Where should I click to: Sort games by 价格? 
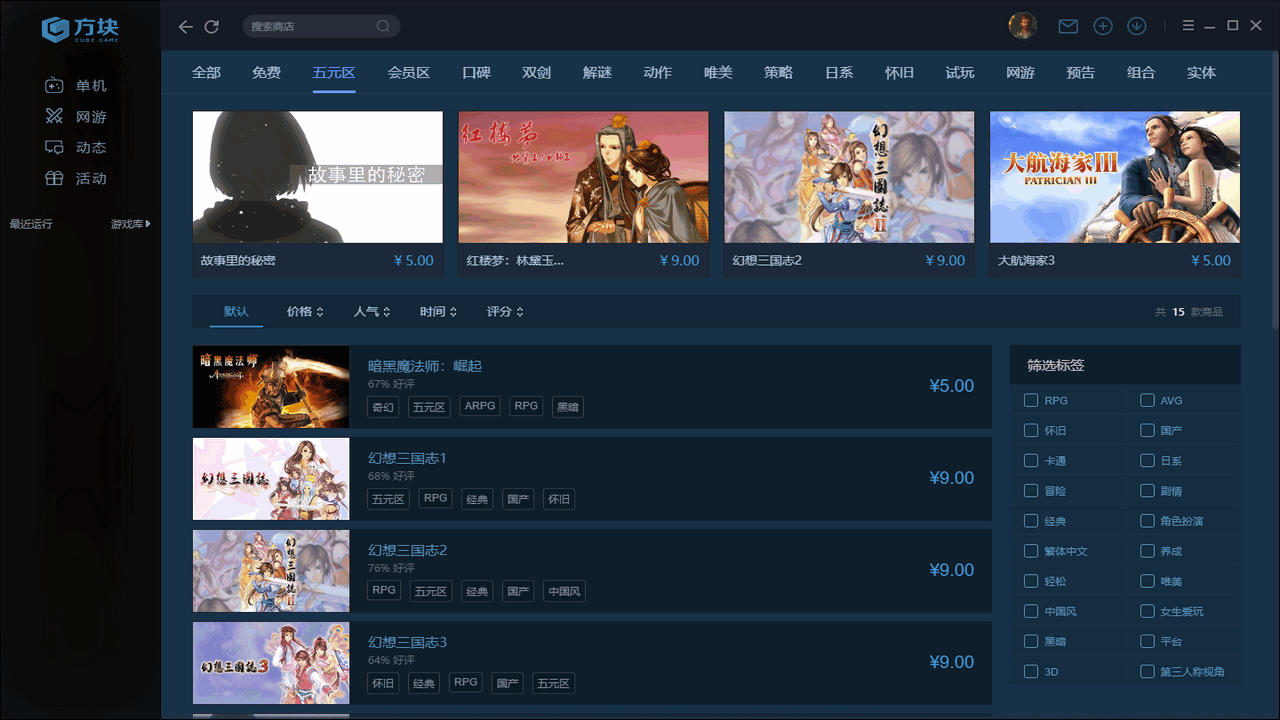point(303,311)
